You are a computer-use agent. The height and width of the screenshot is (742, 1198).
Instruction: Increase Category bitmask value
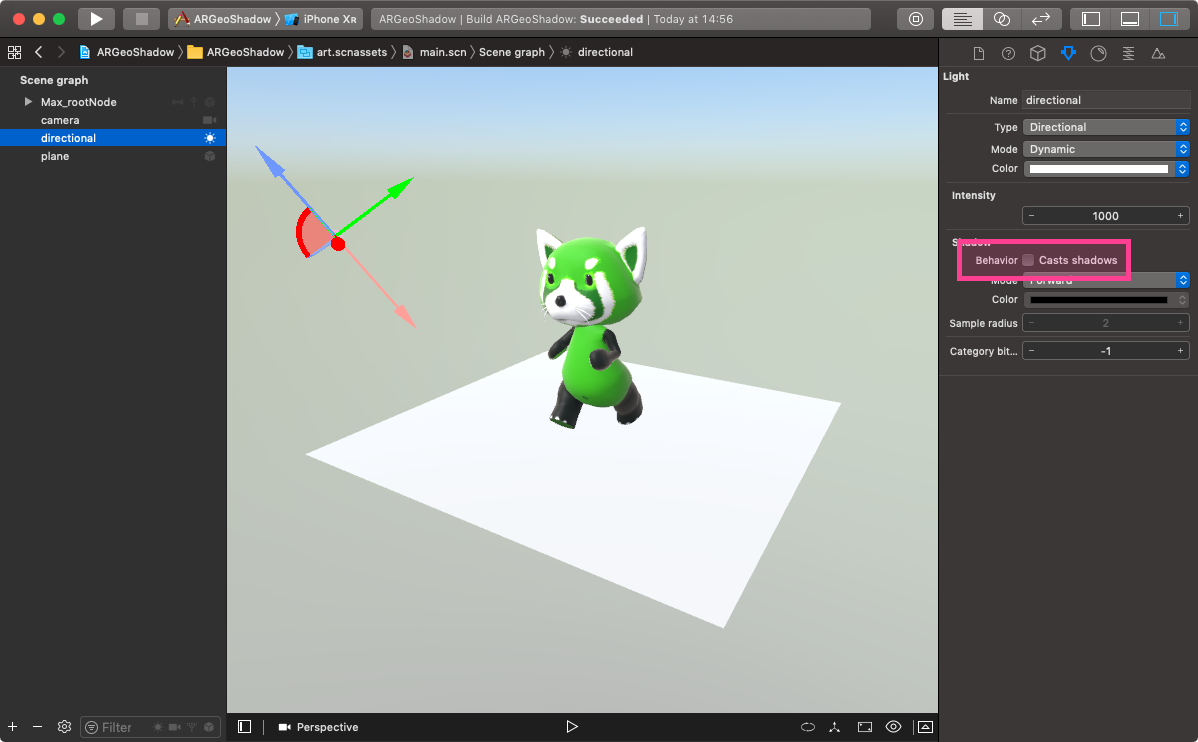[1180, 352]
